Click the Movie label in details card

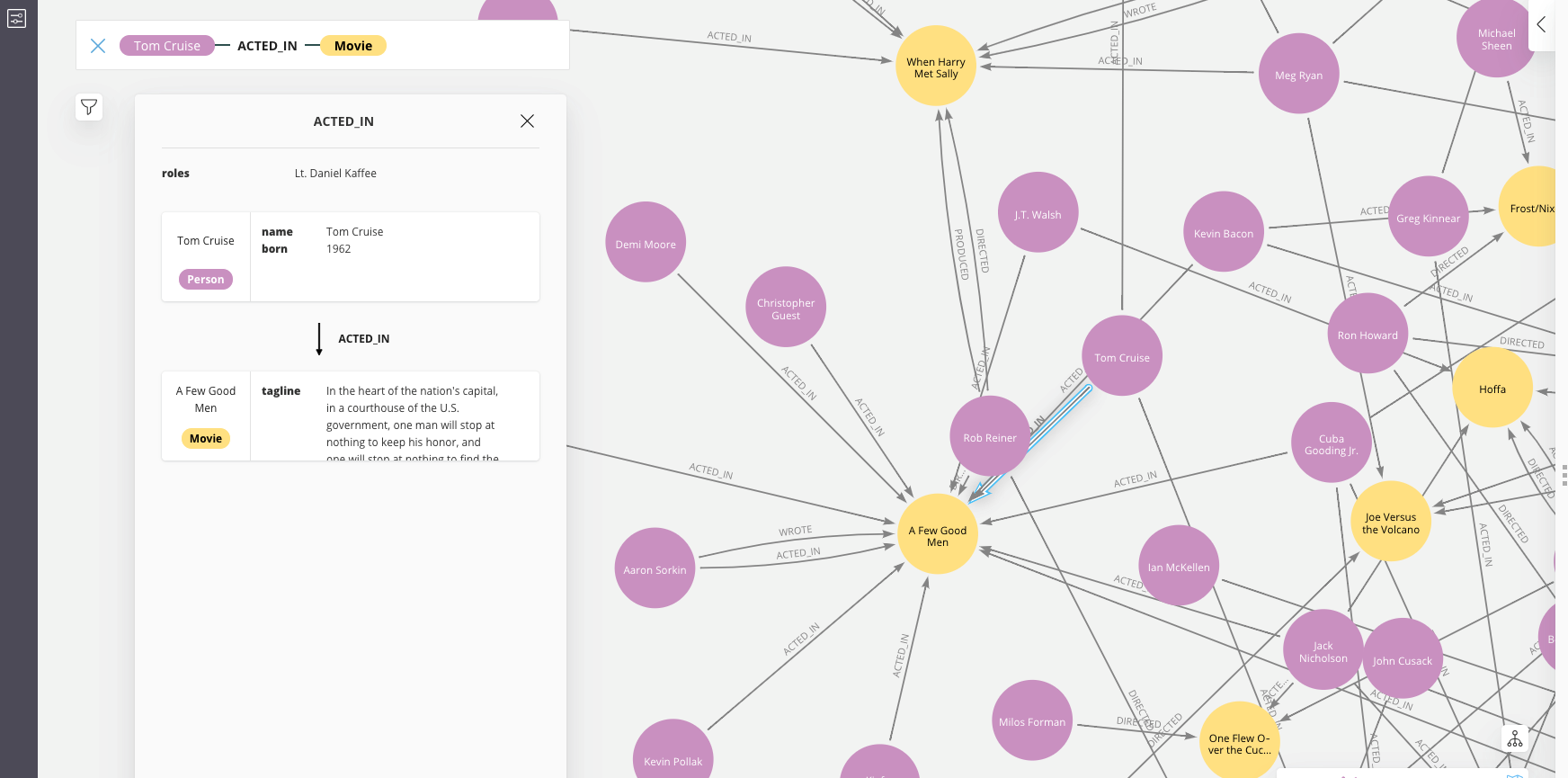tap(206, 439)
